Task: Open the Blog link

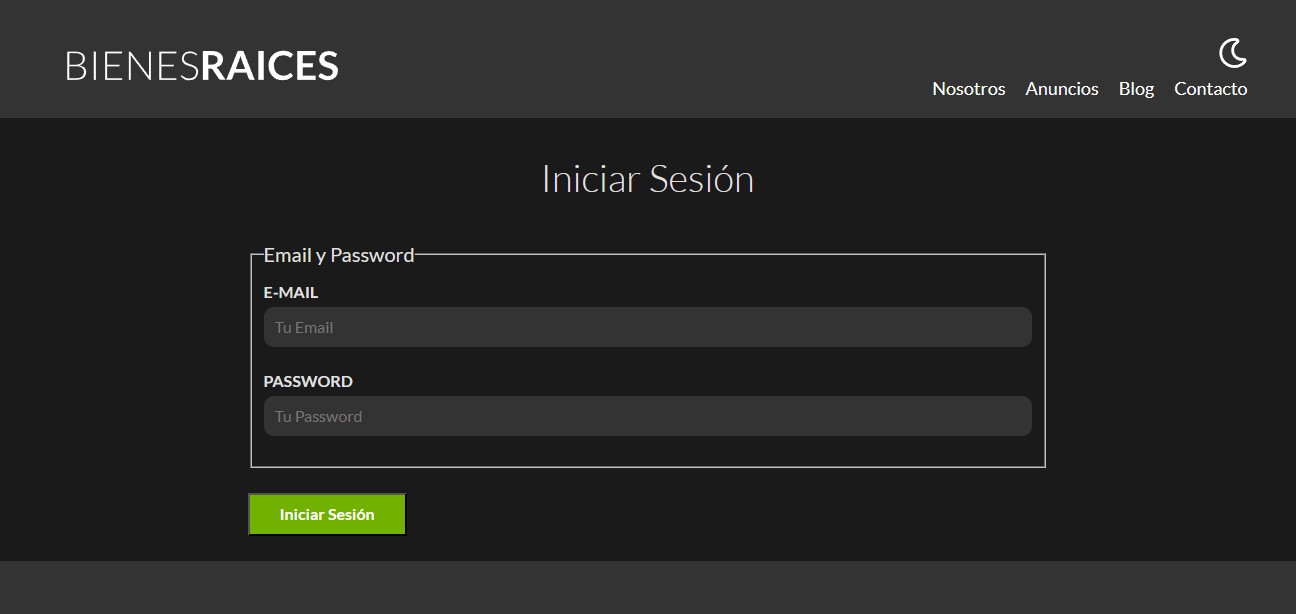Action: (x=1136, y=89)
